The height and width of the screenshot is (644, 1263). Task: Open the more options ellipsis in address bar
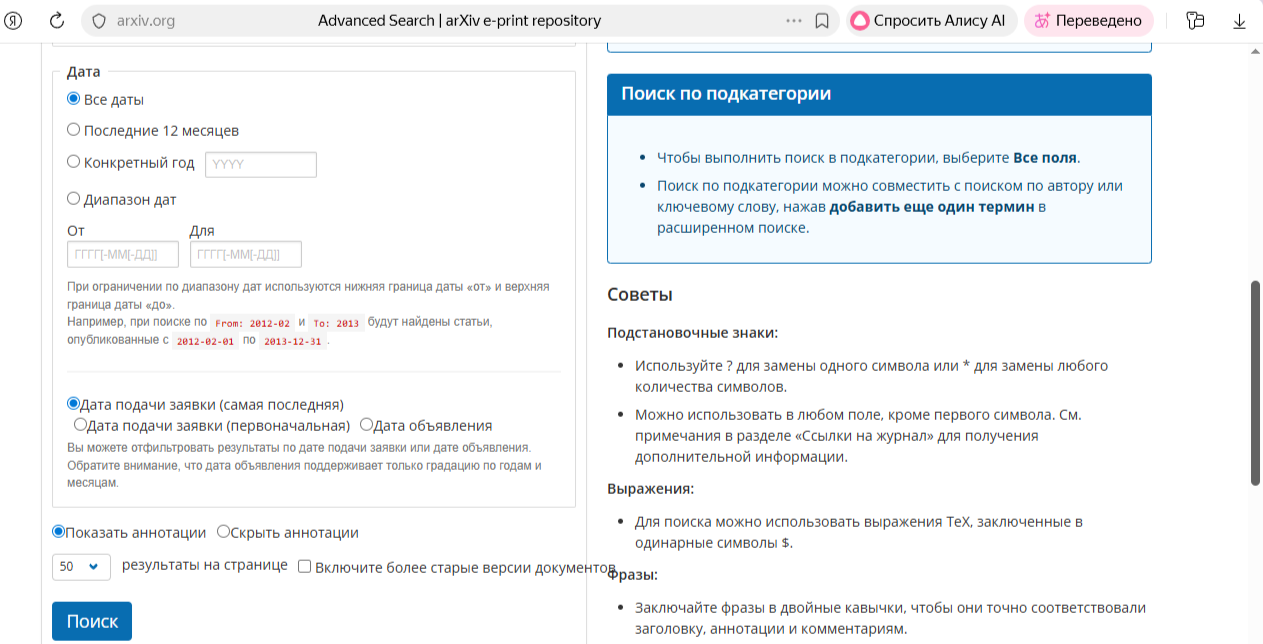793,19
